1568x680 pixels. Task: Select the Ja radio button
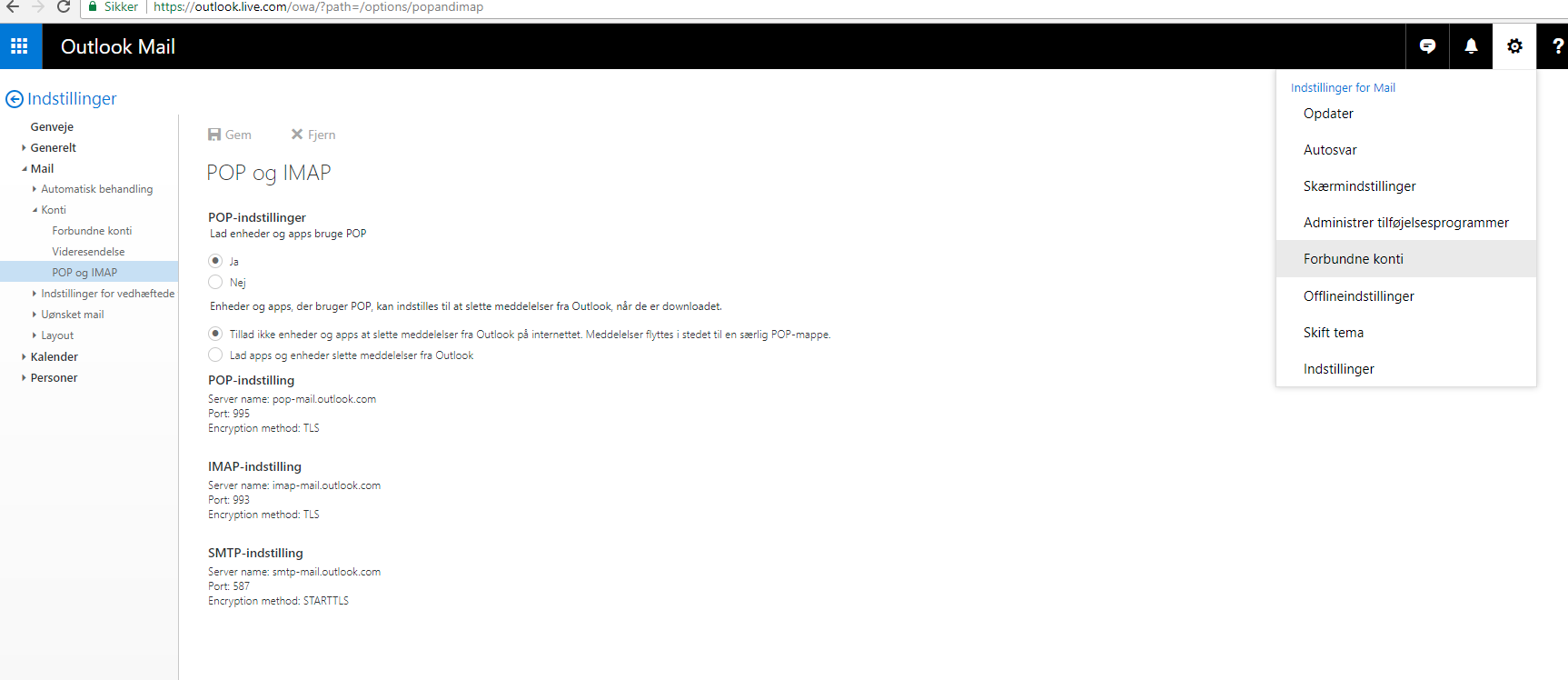215,261
